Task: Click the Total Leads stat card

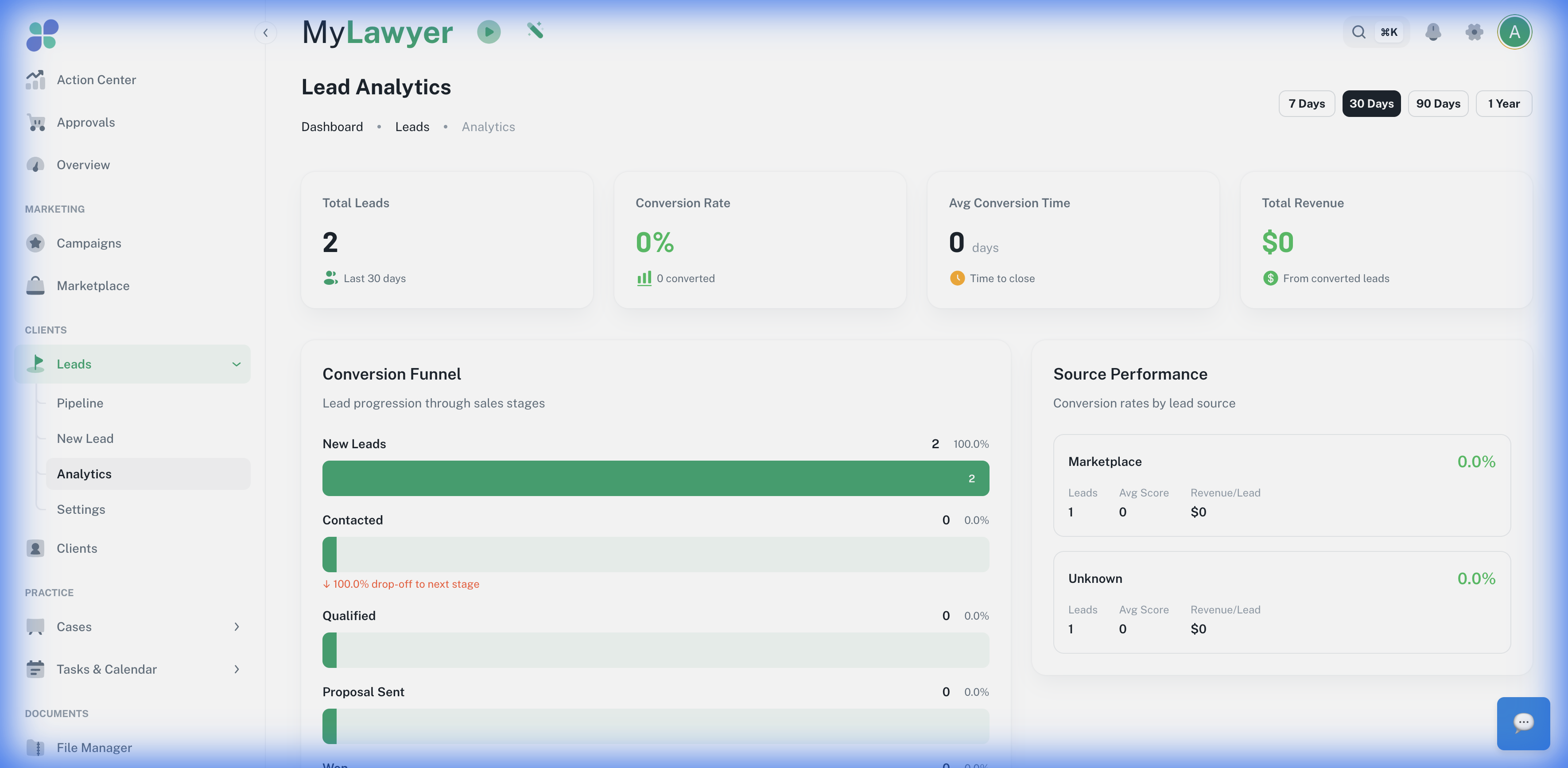Action: [447, 240]
